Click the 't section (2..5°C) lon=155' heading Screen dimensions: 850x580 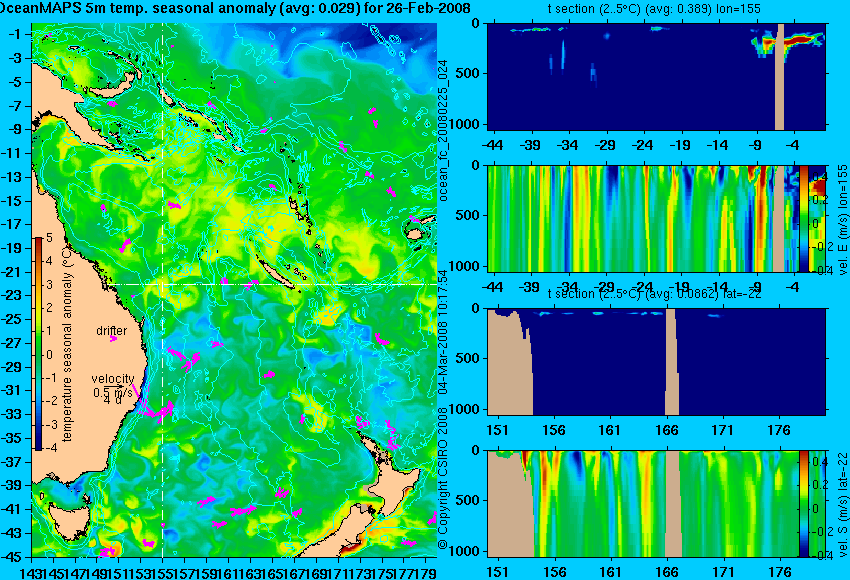[x=654, y=9]
